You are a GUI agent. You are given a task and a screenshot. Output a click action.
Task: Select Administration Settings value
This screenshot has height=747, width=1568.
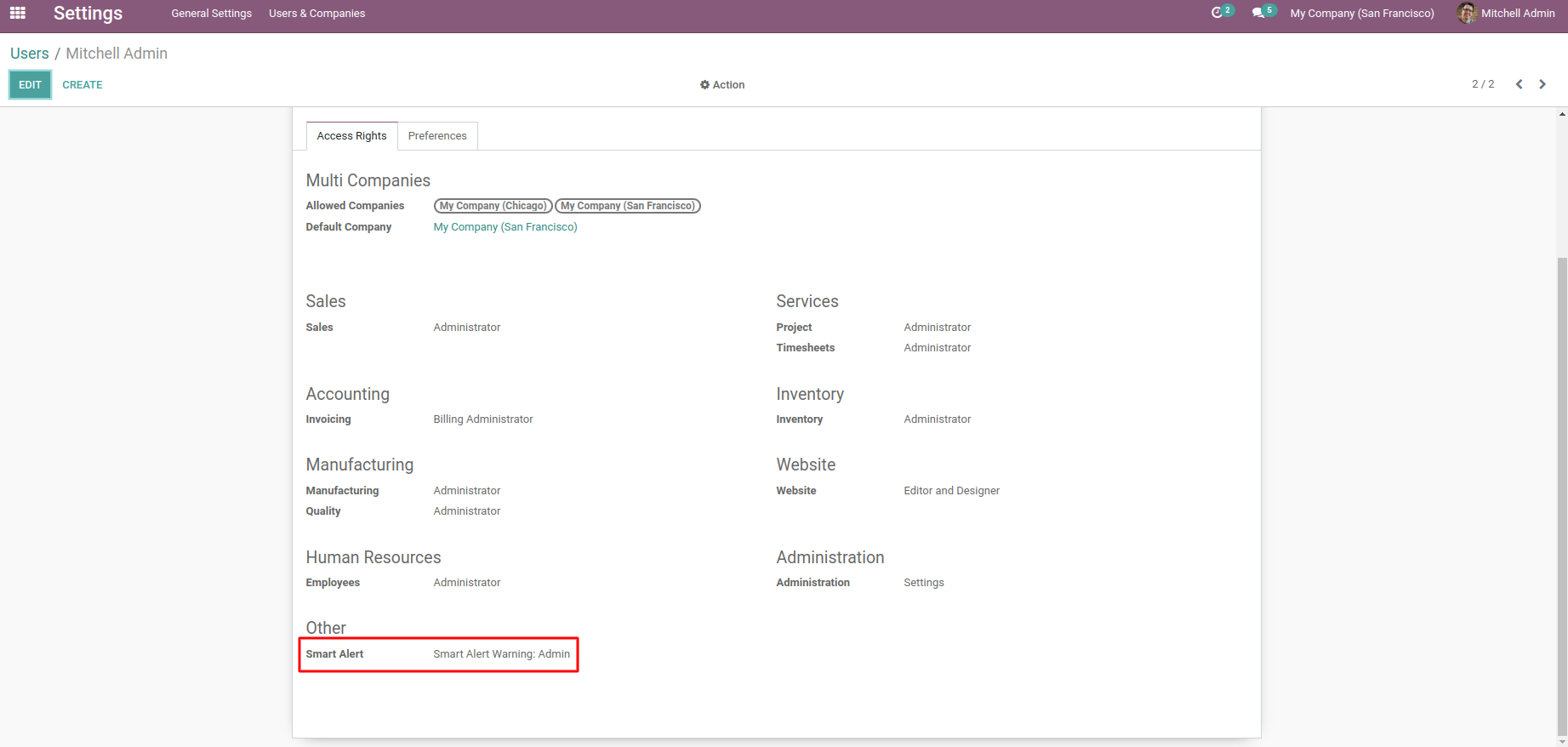pos(924,583)
